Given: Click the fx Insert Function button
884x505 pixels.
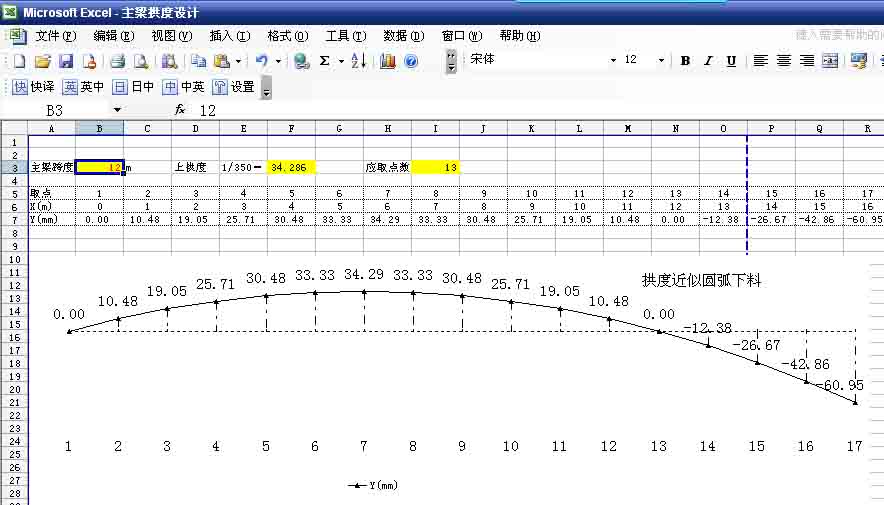Looking at the screenshot, I should (180, 109).
